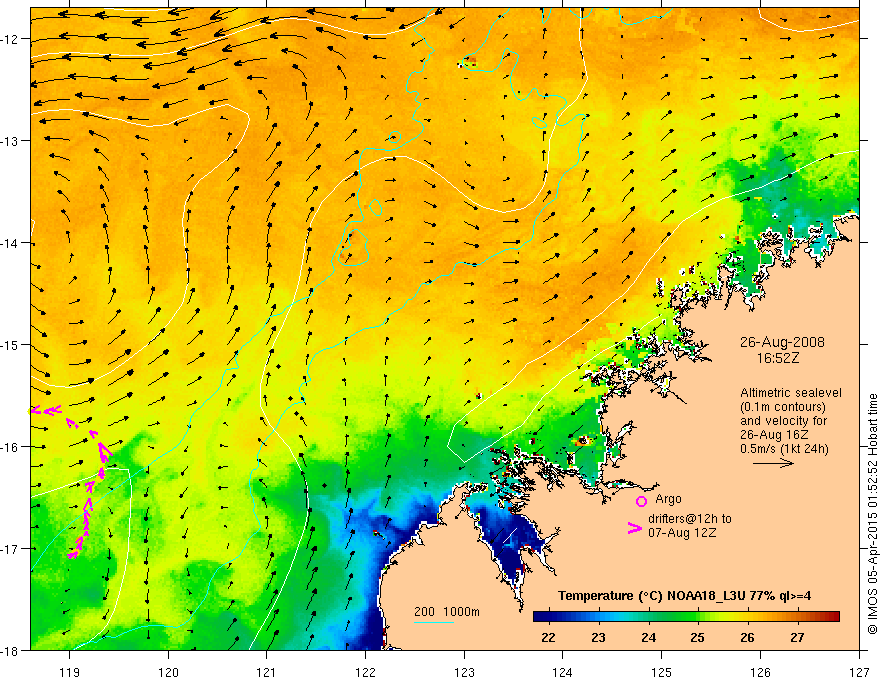Click the longitude axis label "127"
The height and width of the screenshot is (680, 880).
[859, 672]
